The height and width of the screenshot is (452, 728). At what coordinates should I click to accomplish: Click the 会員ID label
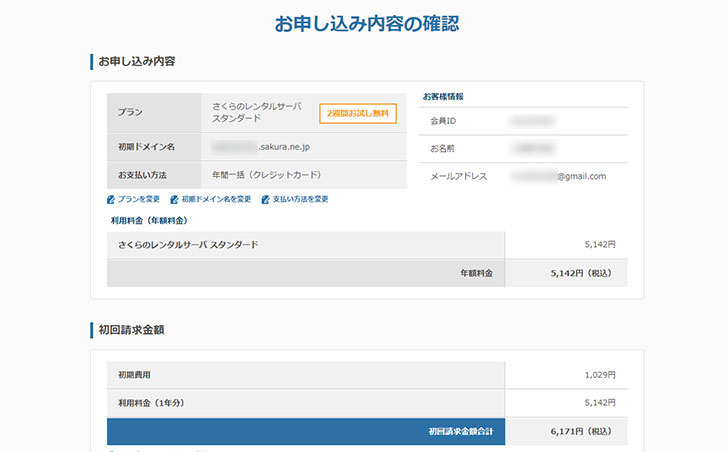(443, 121)
